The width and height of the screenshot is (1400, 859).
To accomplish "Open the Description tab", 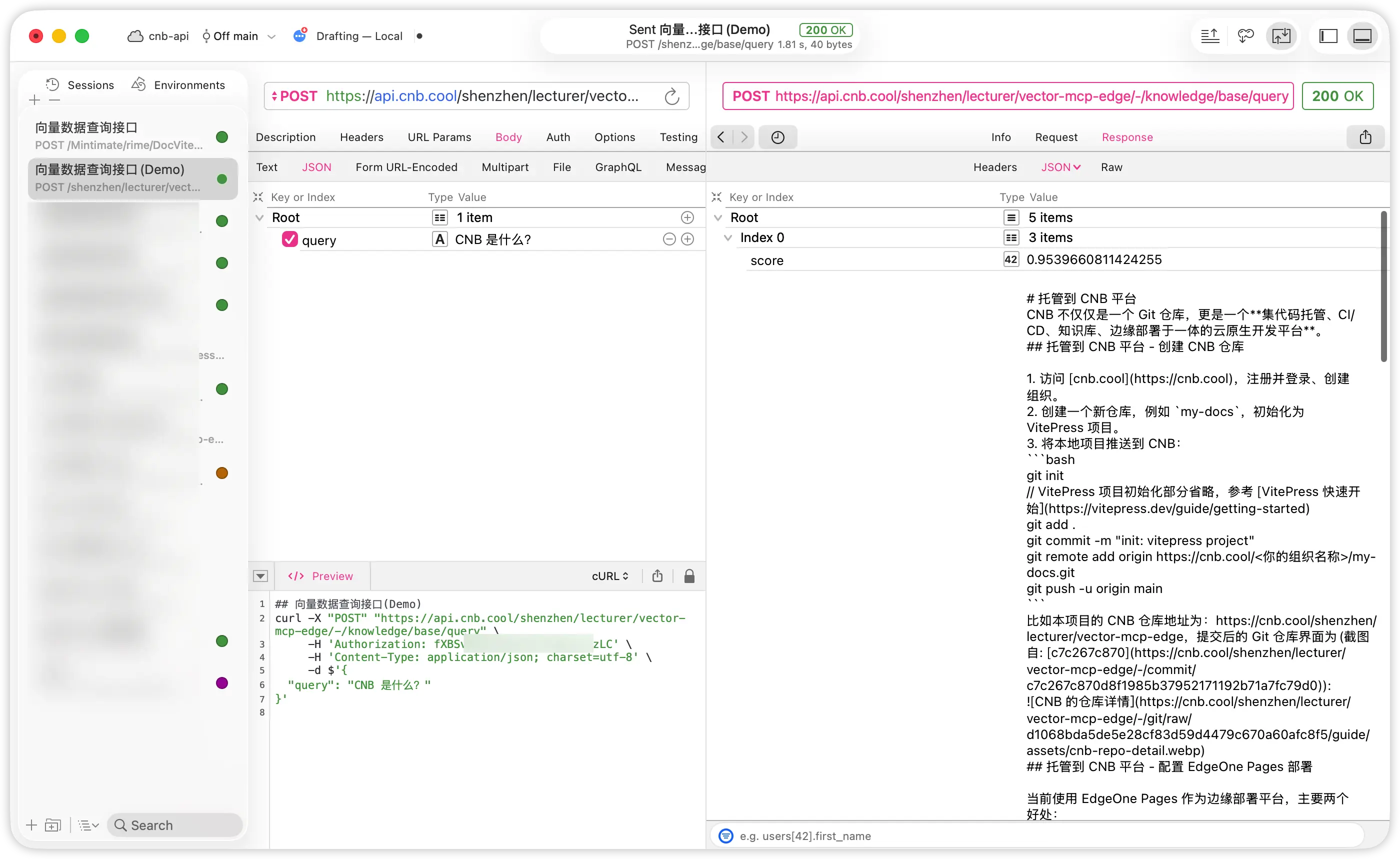I will (x=285, y=137).
